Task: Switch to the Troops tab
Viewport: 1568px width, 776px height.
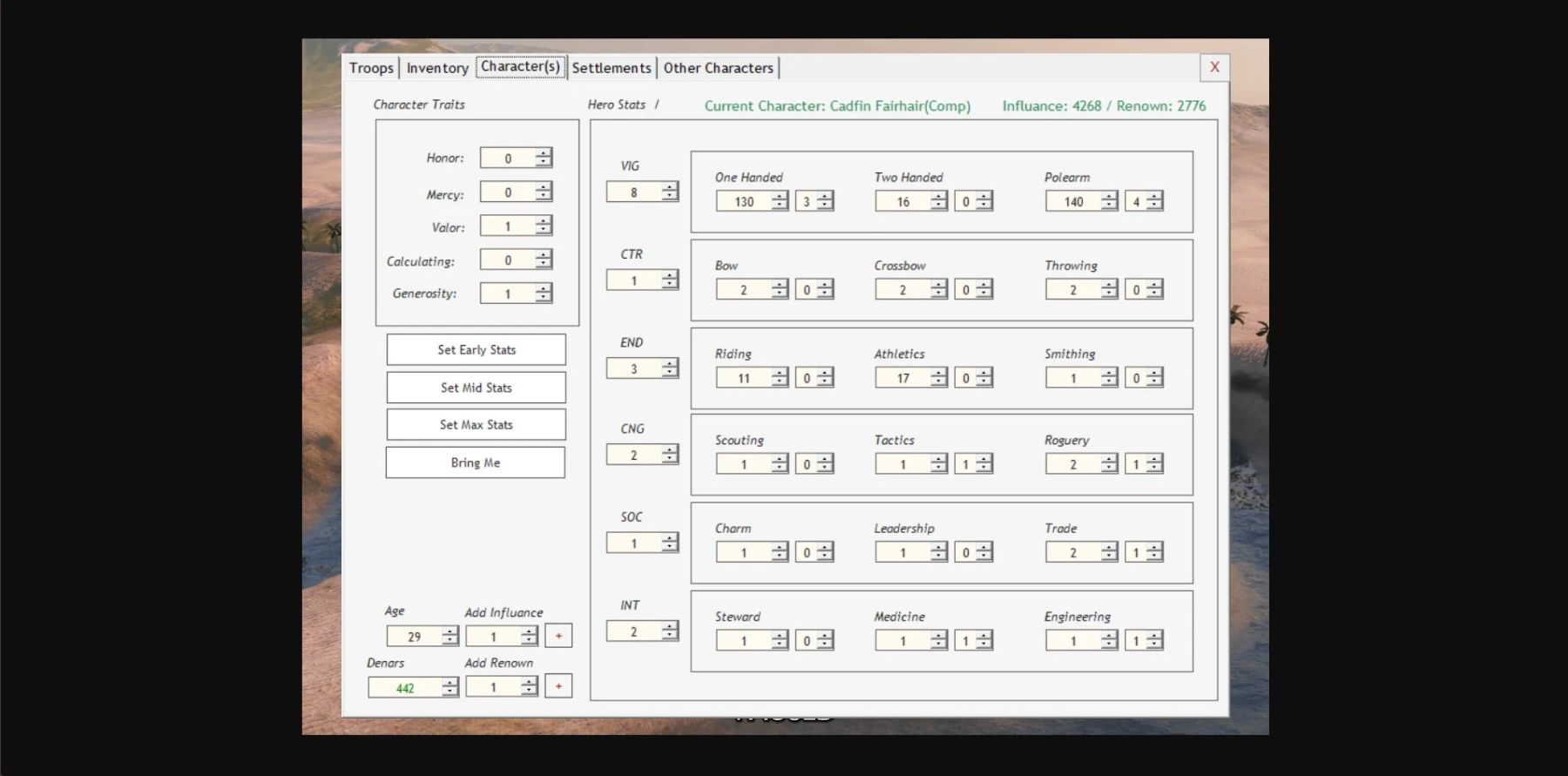Action: pyautogui.click(x=371, y=68)
